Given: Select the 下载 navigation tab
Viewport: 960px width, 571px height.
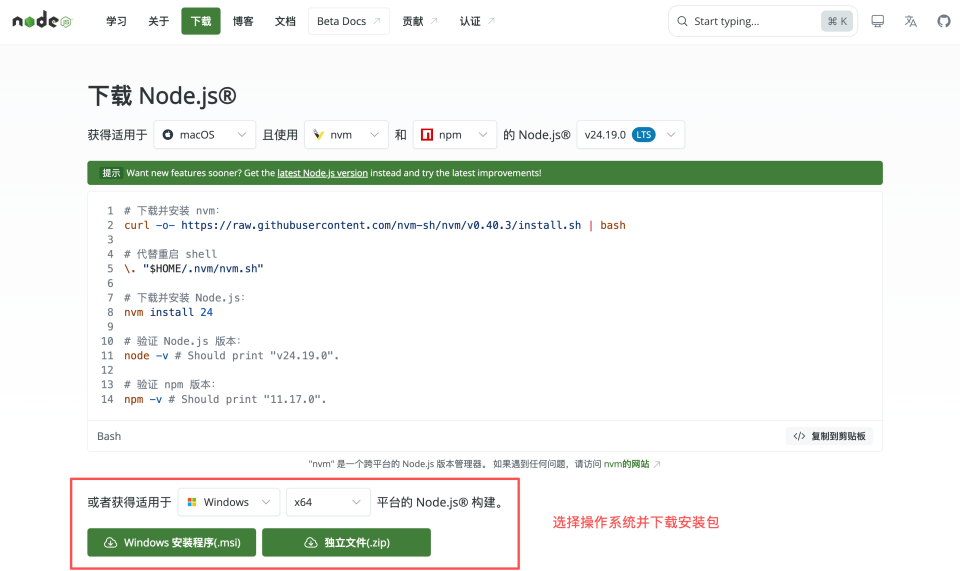Looking at the screenshot, I should click(201, 21).
